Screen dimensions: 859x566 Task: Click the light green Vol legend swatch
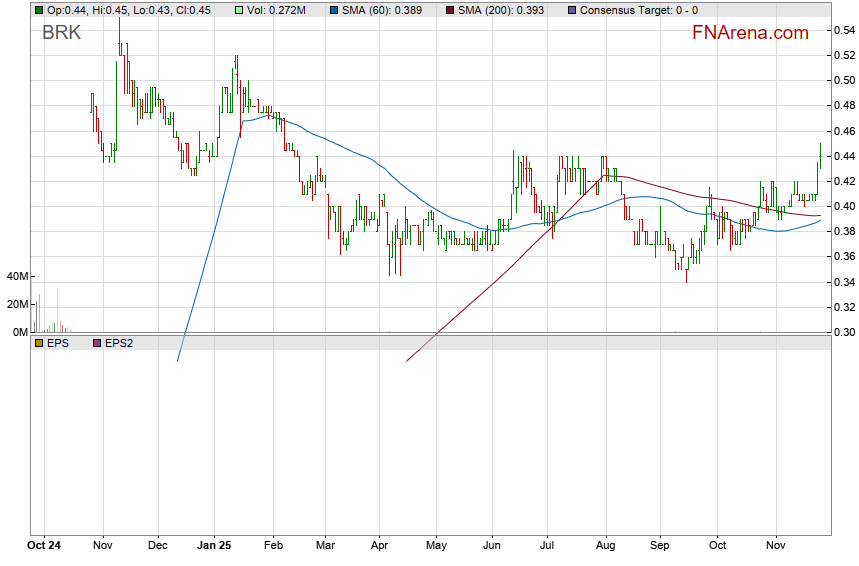tap(239, 10)
